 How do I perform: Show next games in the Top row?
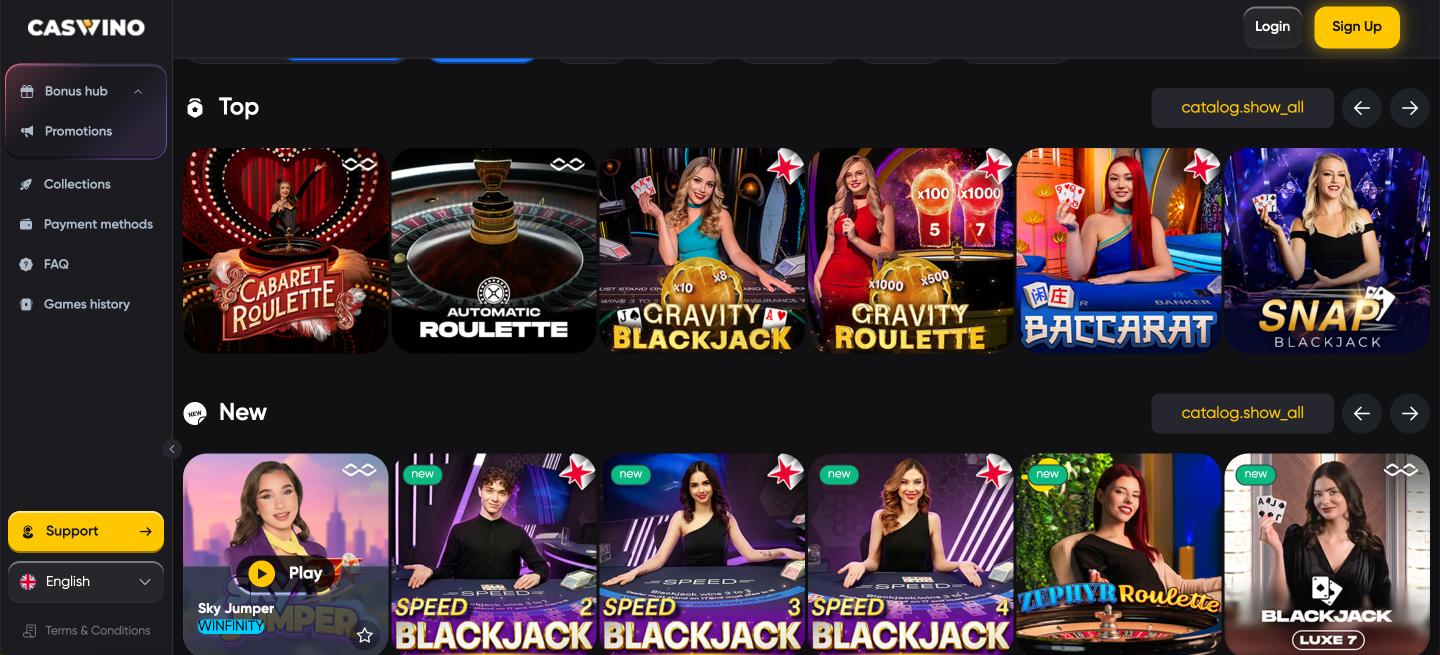[1410, 108]
